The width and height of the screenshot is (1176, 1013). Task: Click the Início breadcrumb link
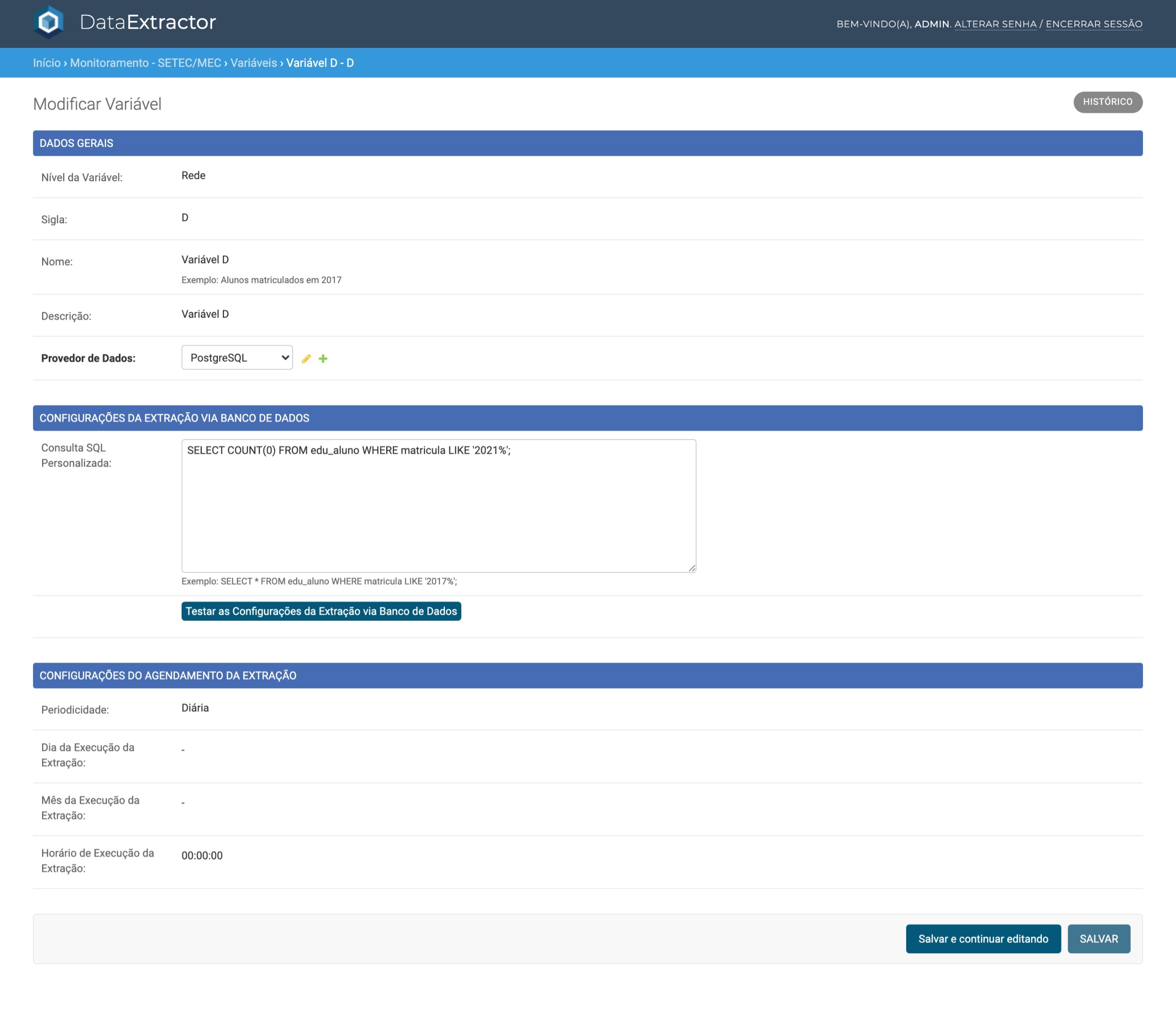coord(47,63)
